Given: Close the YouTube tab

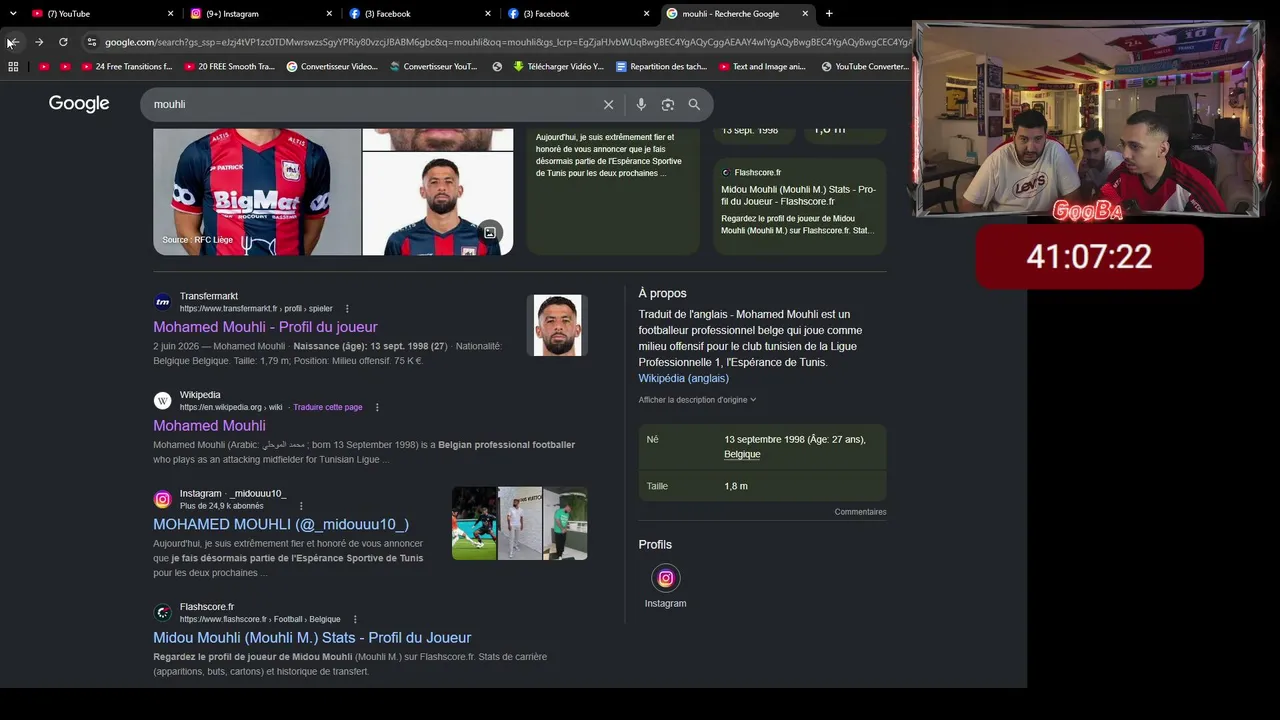Looking at the screenshot, I should click(170, 14).
